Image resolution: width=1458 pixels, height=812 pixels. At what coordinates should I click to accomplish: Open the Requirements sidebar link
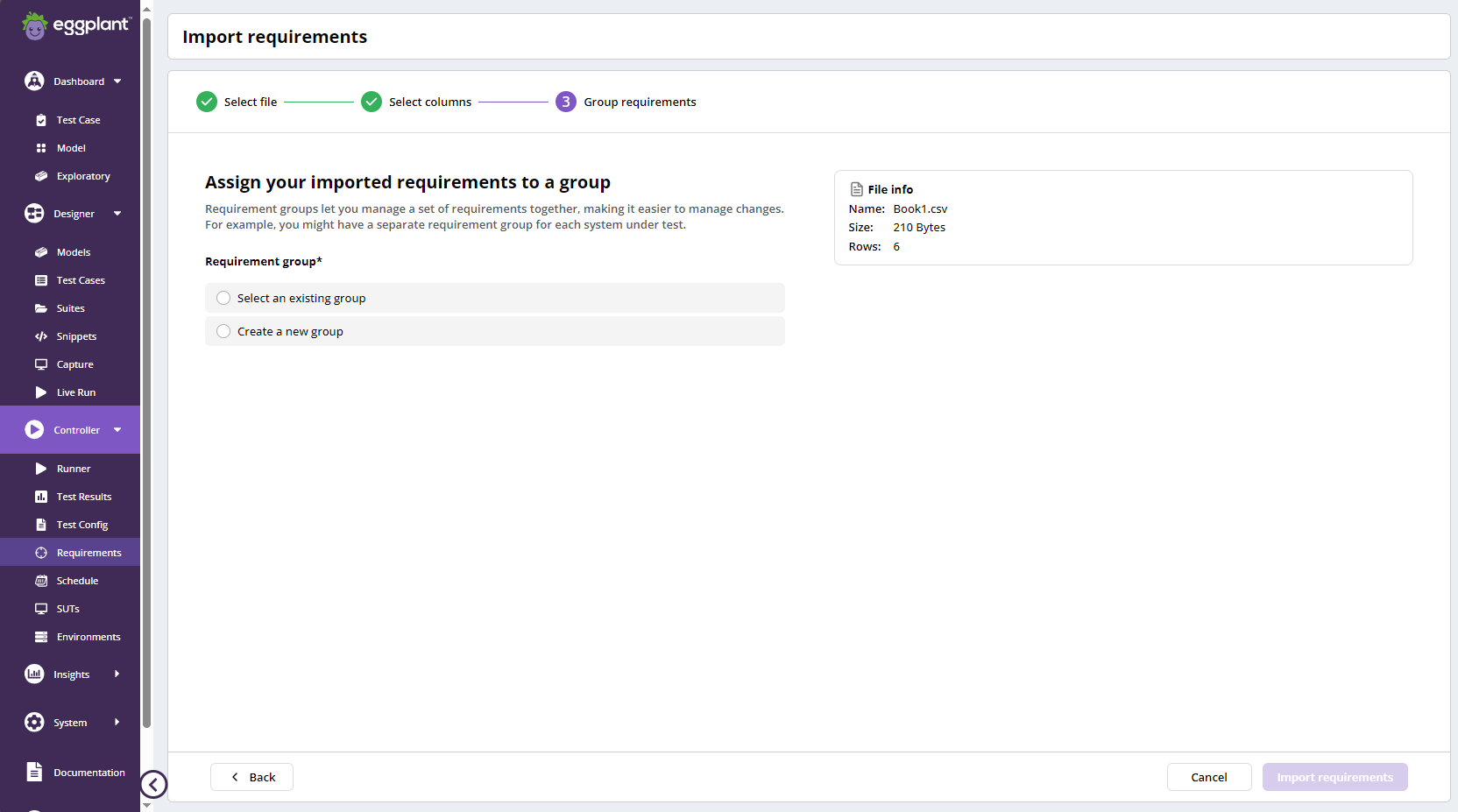coord(89,553)
